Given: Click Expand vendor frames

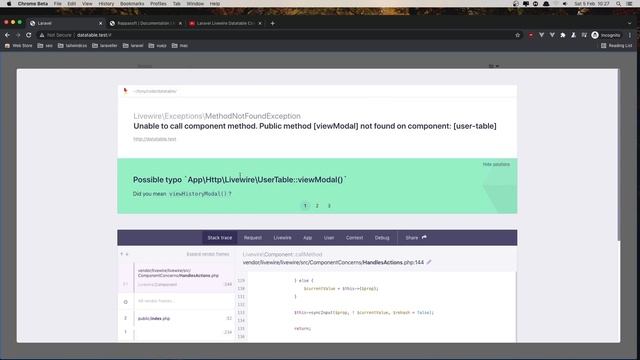Looking at the screenshot, I should (x=208, y=254).
